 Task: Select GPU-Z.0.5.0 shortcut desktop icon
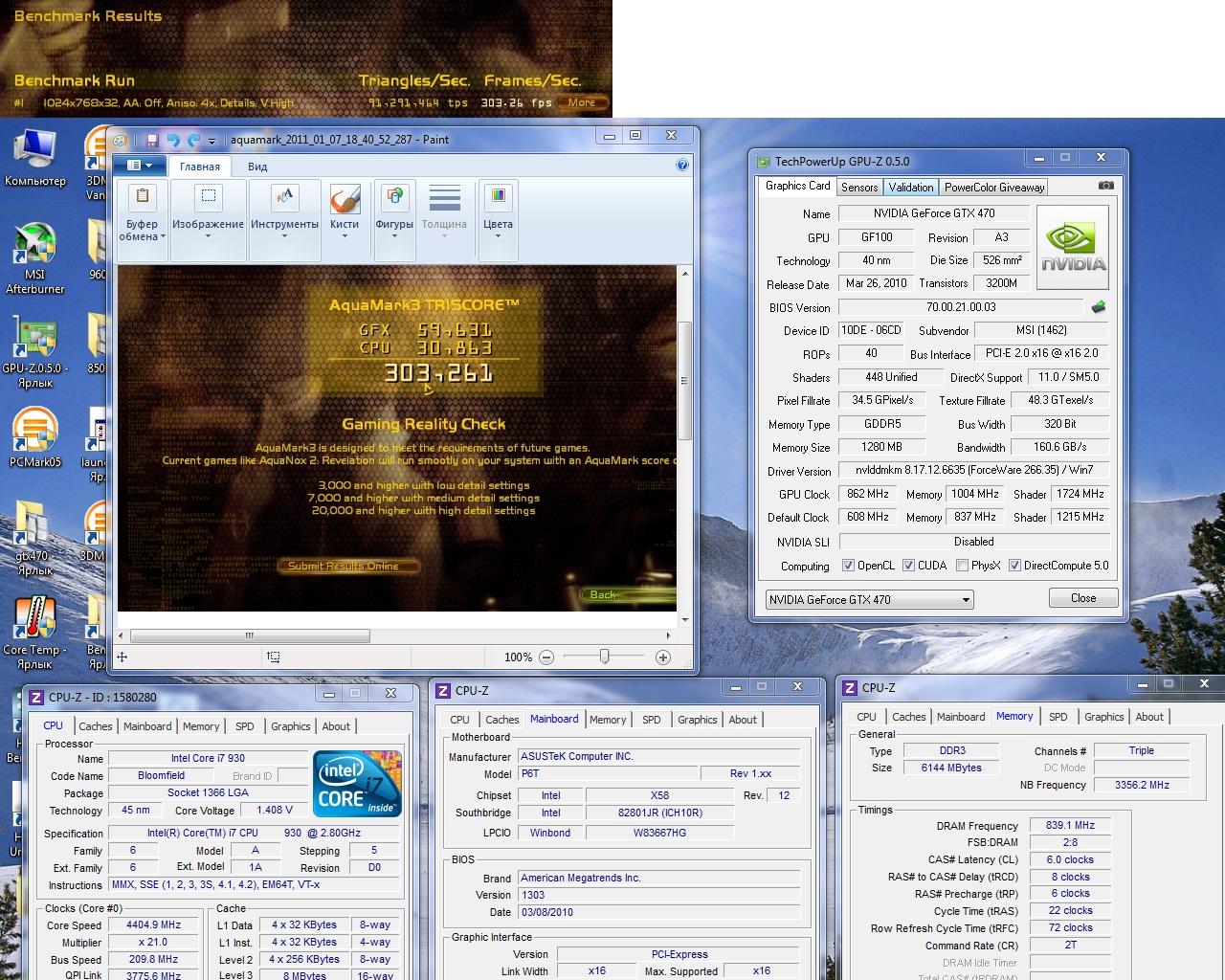click(35, 352)
